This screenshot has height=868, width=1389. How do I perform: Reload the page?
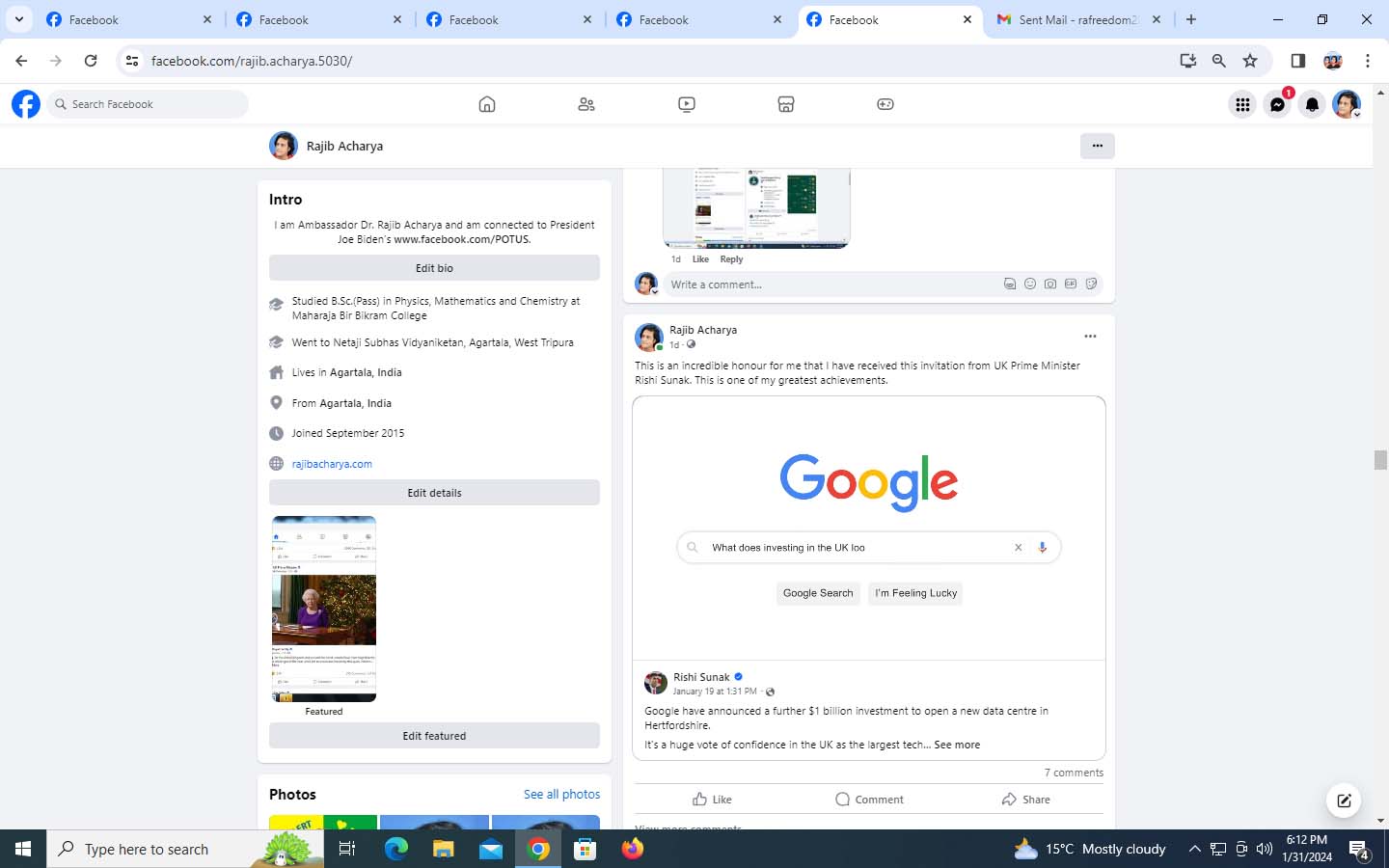coord(91,61)
